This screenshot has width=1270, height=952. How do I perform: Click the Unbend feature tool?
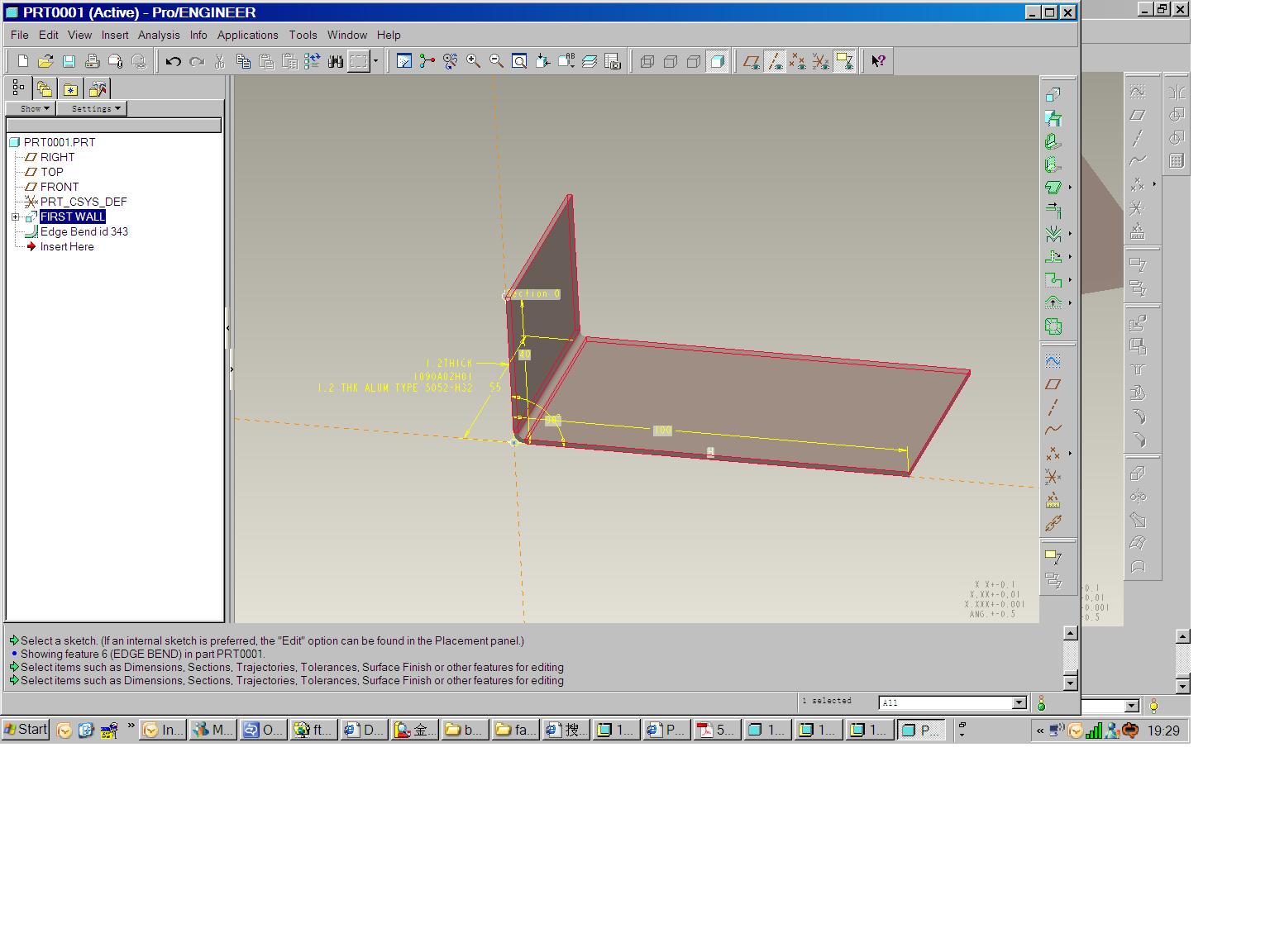1053,257
